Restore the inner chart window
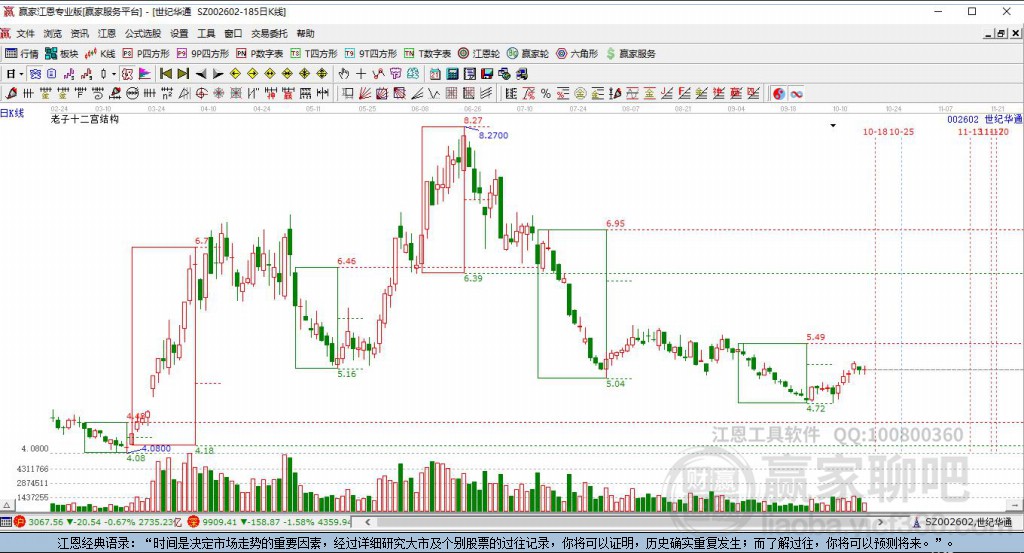The width and height of the screenshot is (1024, 553). point(1002,33)
